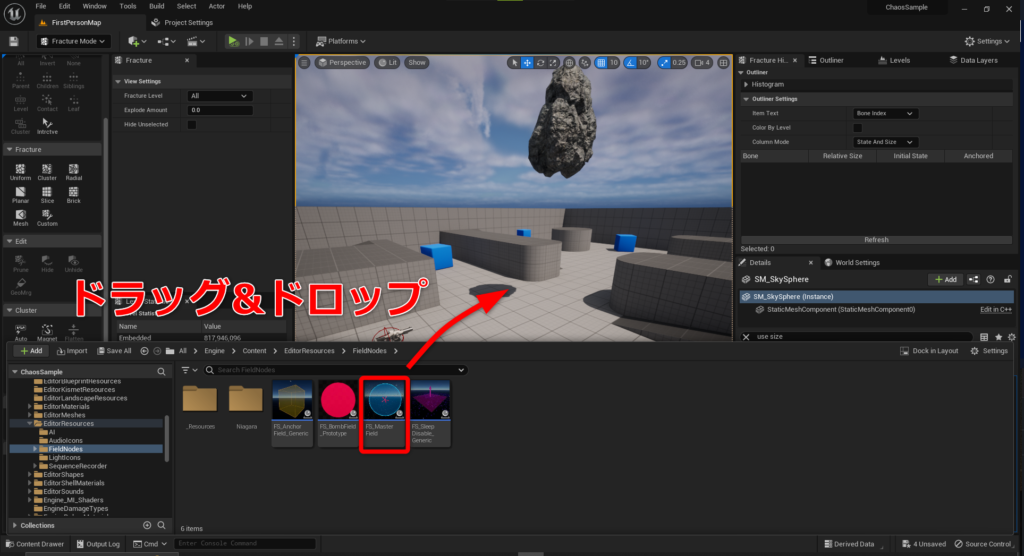Activate the Interactive selection tool
Viewport: 1024px width, 556px height.
tap(47, 126)
